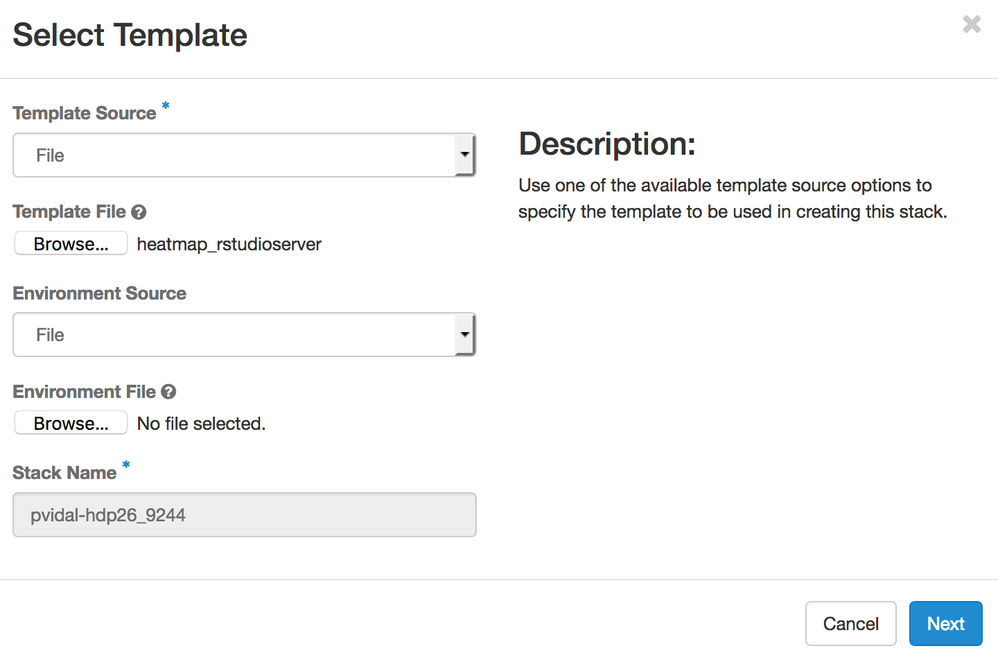The height and width of the screenshot is (667, 998).
Task: Click the heatmap_rstudioserver file name
Action: 229,244
